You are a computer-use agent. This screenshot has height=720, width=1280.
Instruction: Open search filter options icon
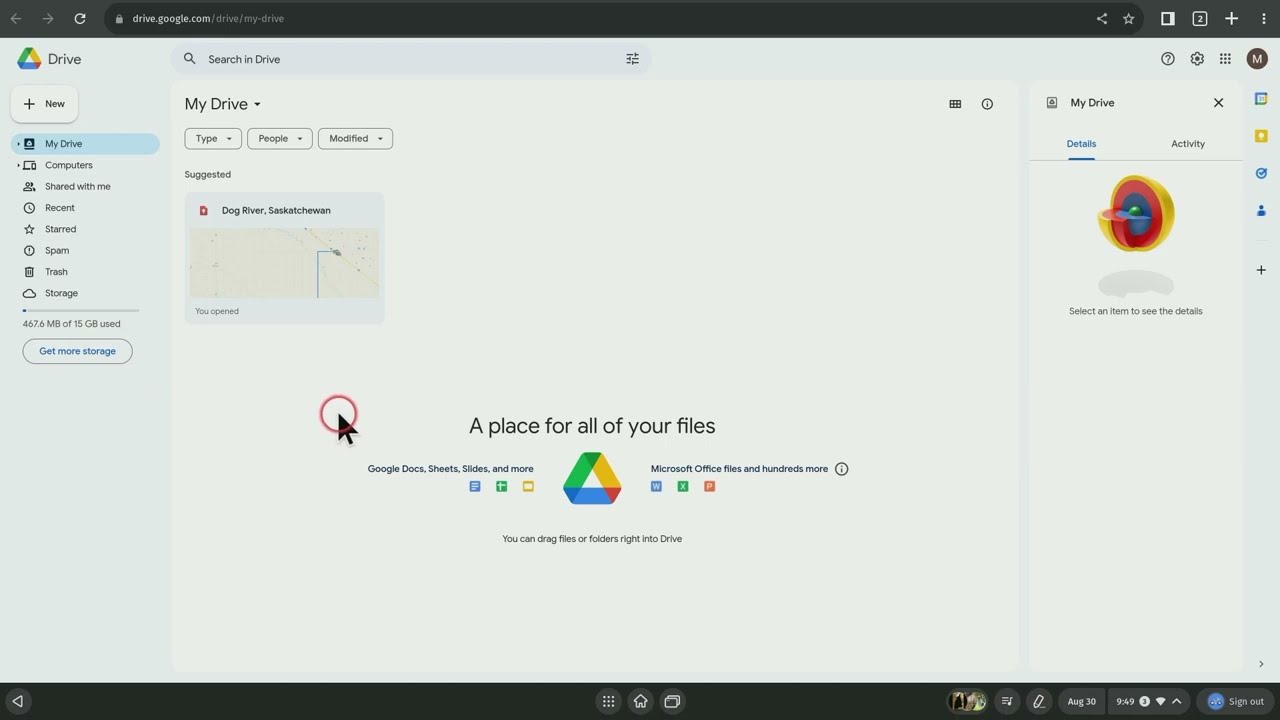[x=632, y=59]
